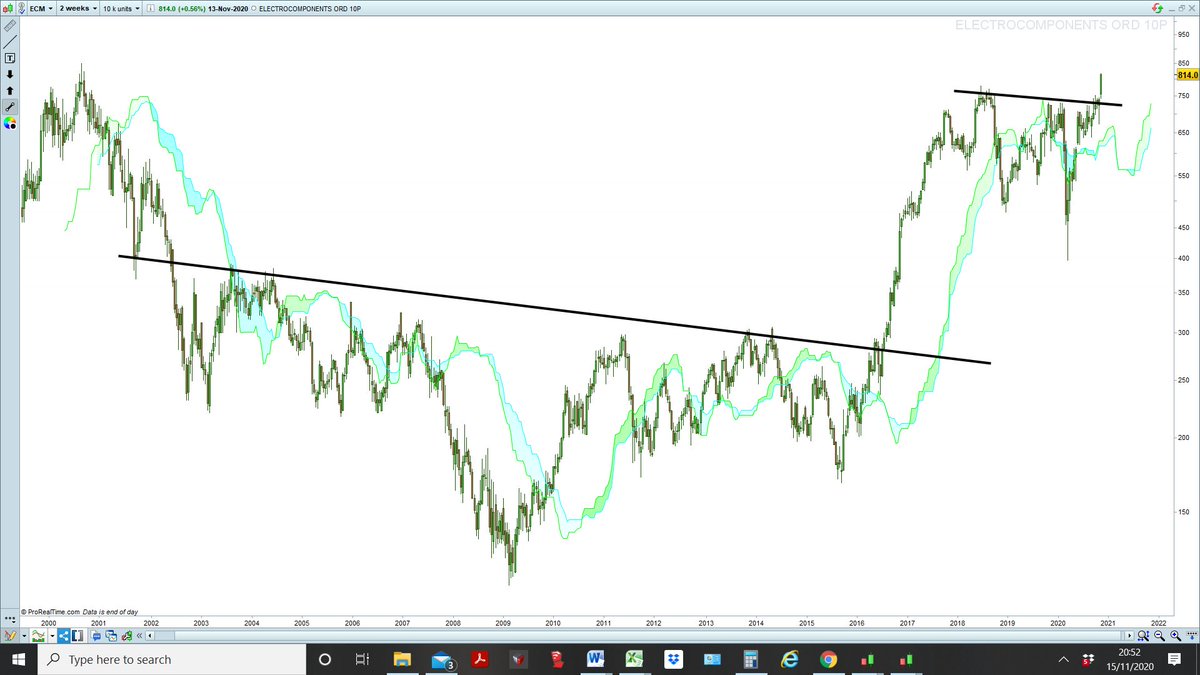1200x675 pixels.
Task: Open the 10 k units dropdown
Action: pyautogui.click(x=121, y=8)
